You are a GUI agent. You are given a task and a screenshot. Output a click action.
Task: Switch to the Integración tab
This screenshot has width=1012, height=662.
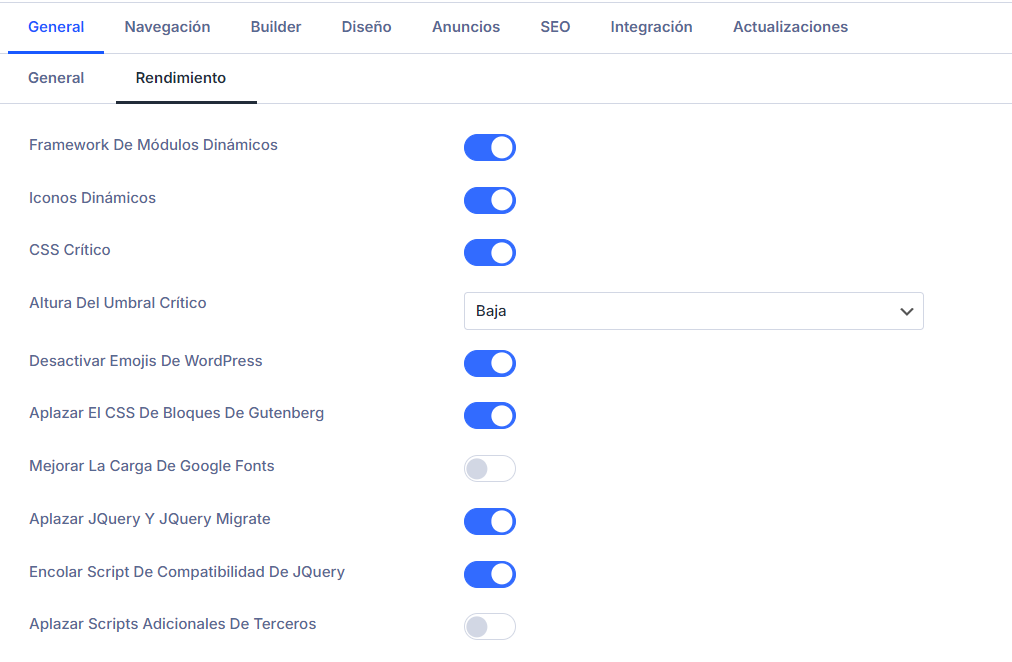tap(651, 27)
